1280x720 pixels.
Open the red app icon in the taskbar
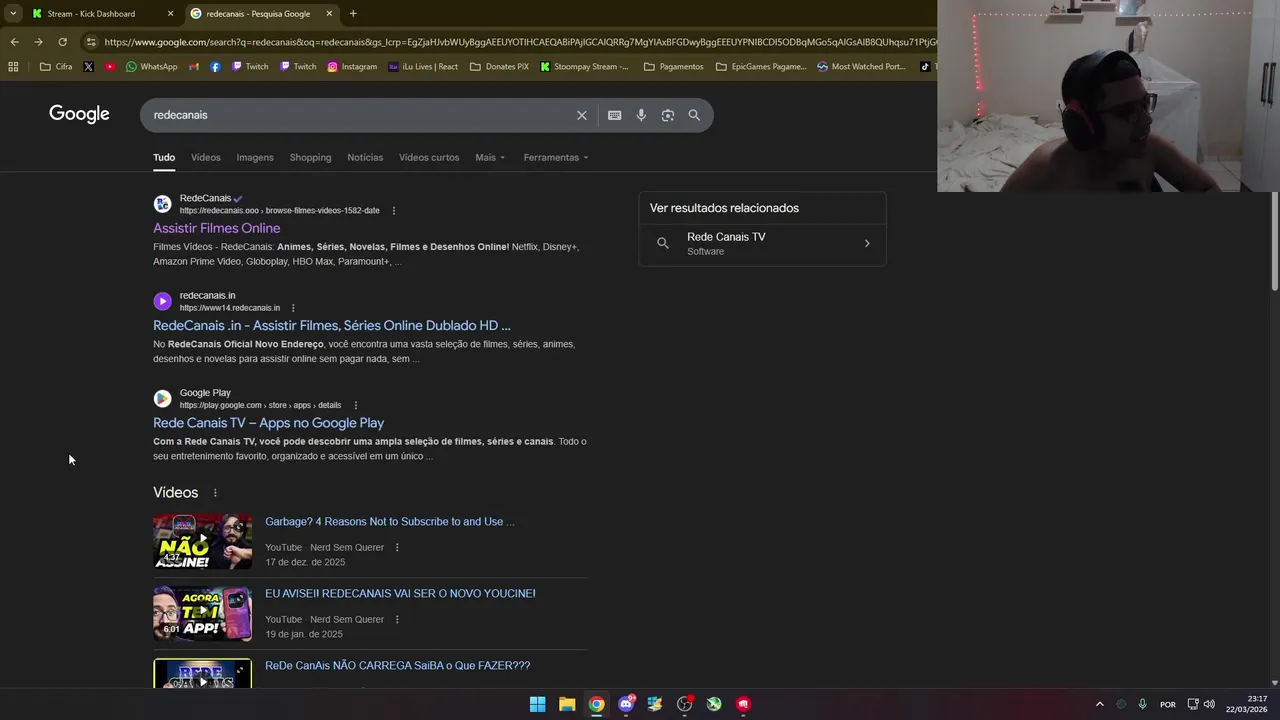[x=743, y=704]
